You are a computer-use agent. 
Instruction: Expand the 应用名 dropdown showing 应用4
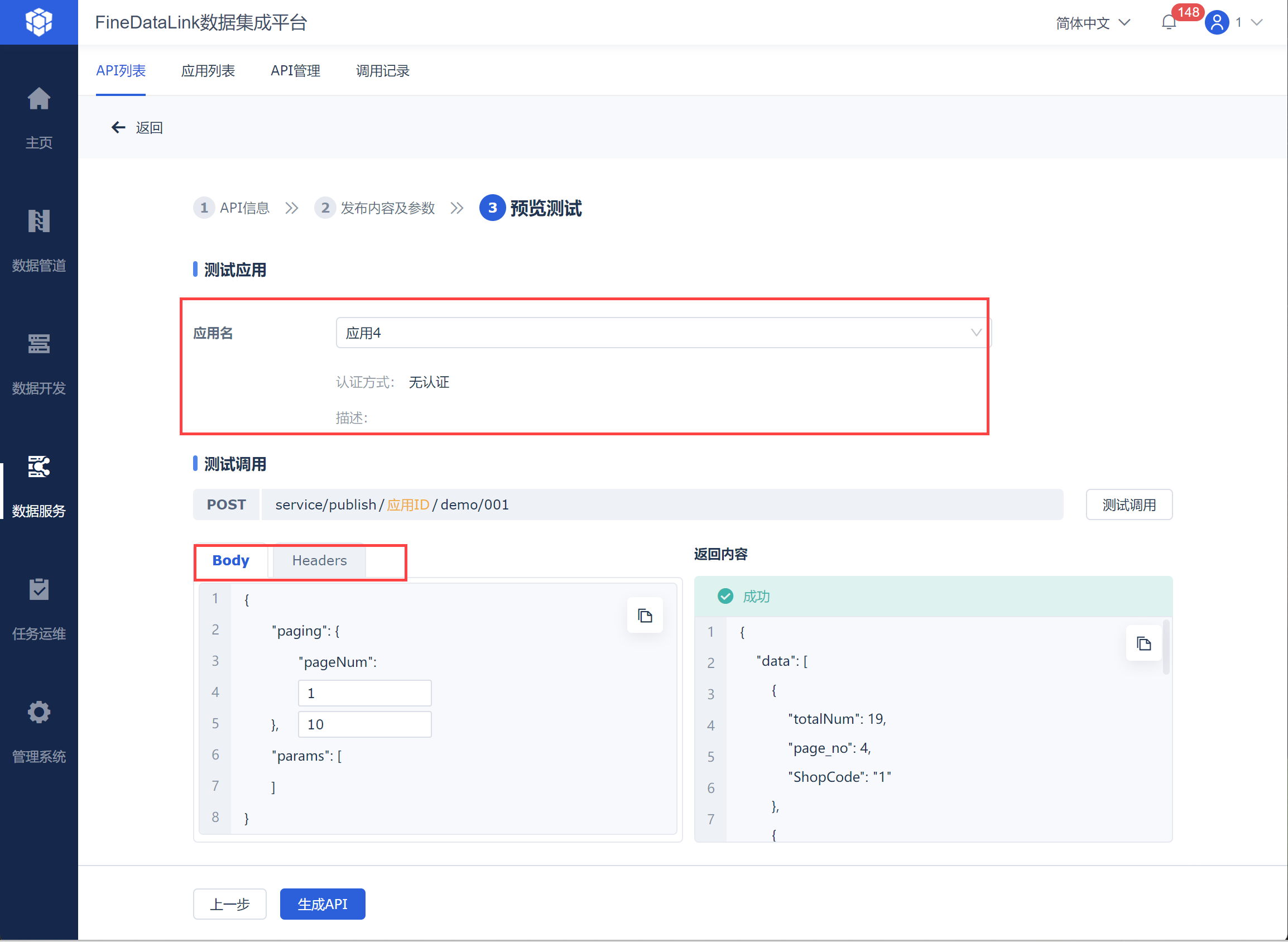tap(662, 333)
